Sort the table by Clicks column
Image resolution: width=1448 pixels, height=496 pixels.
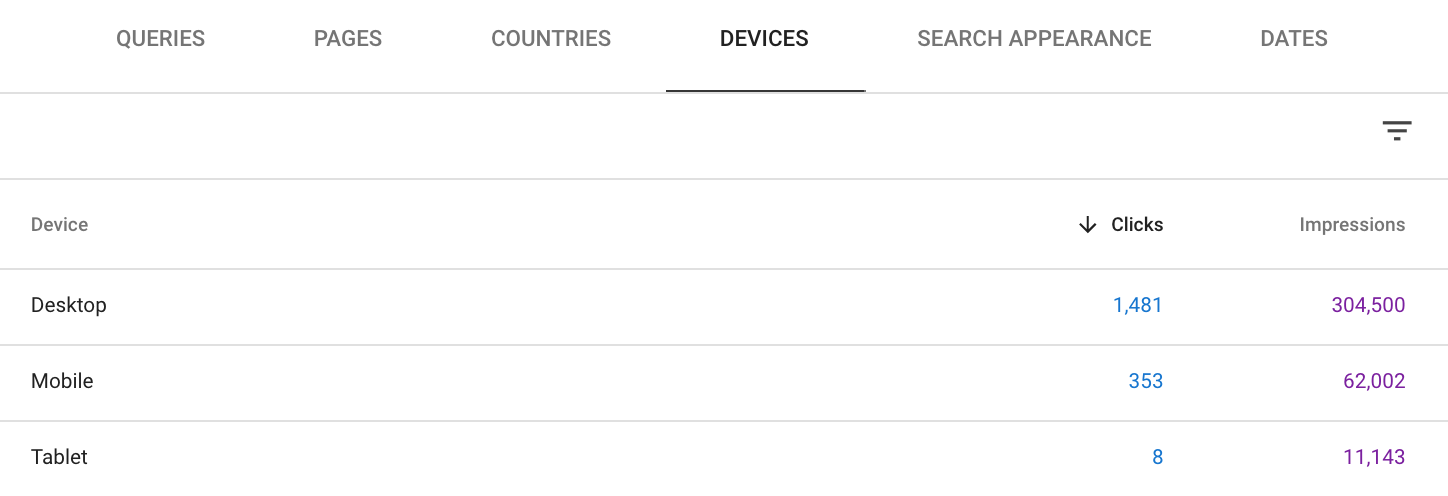1137,225
